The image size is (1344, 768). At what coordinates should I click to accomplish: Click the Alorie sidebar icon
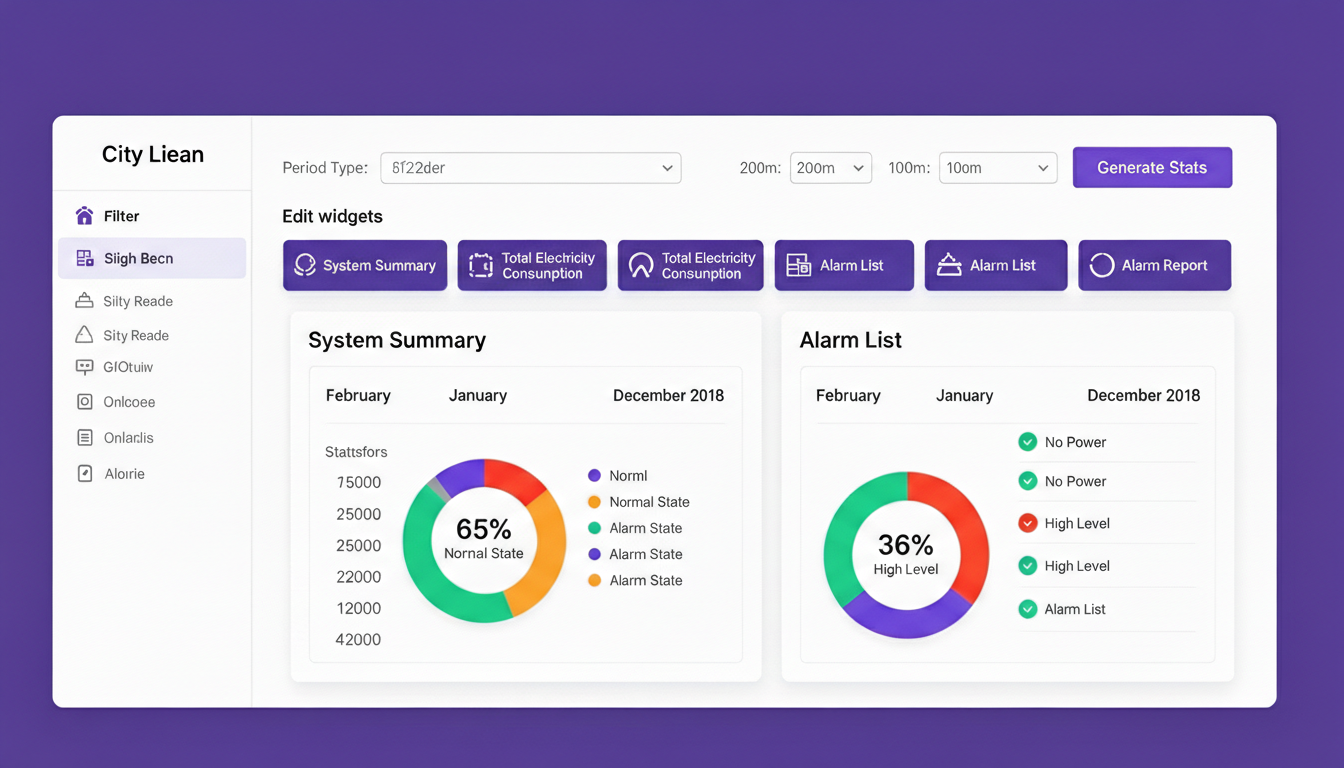click(x=84, y=474)
